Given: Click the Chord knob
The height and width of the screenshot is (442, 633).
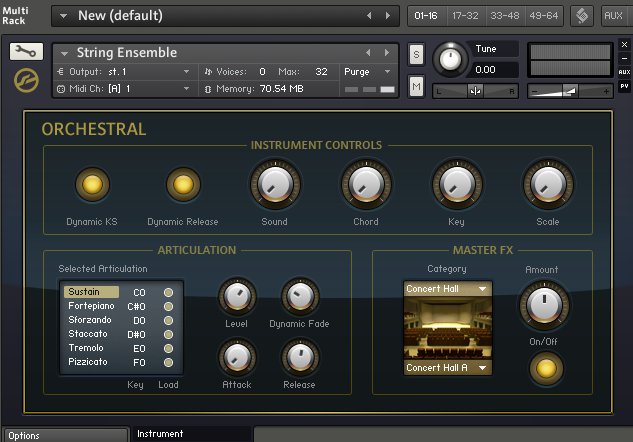Looking at the screenshot, I should [366, 184].
